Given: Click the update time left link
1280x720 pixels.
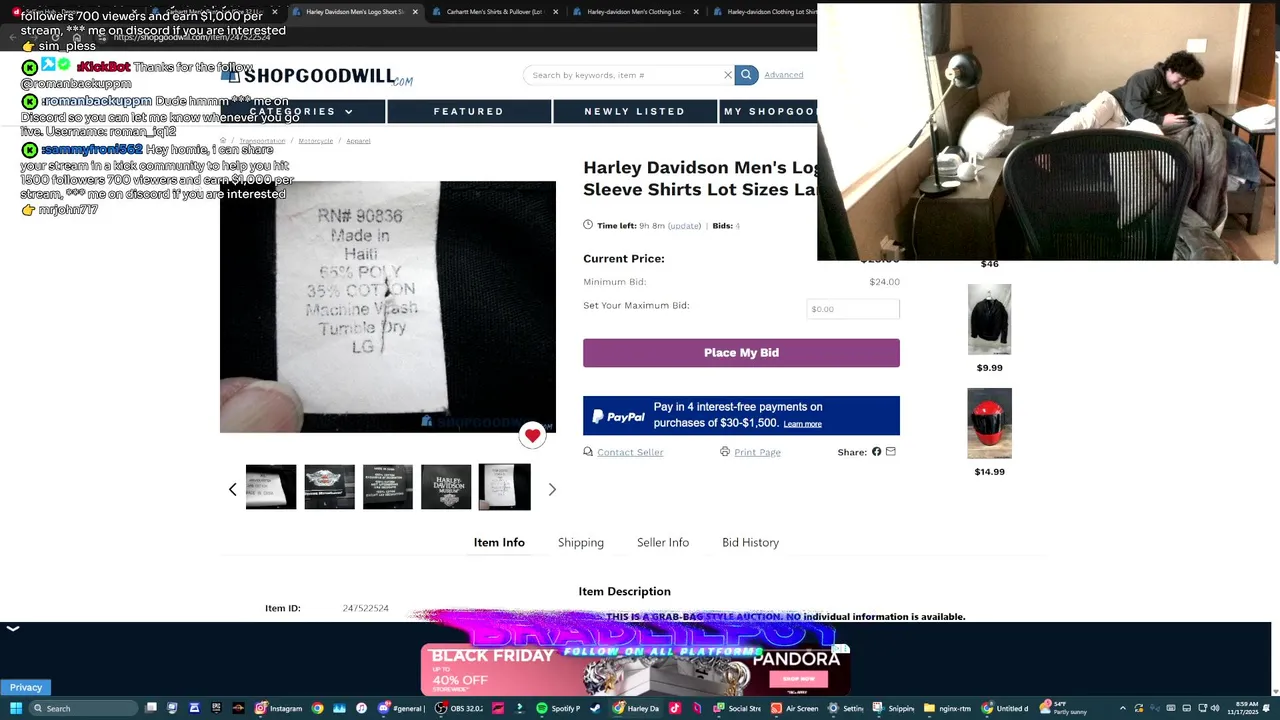Looking at the screenshot, I should pos(684,226).
